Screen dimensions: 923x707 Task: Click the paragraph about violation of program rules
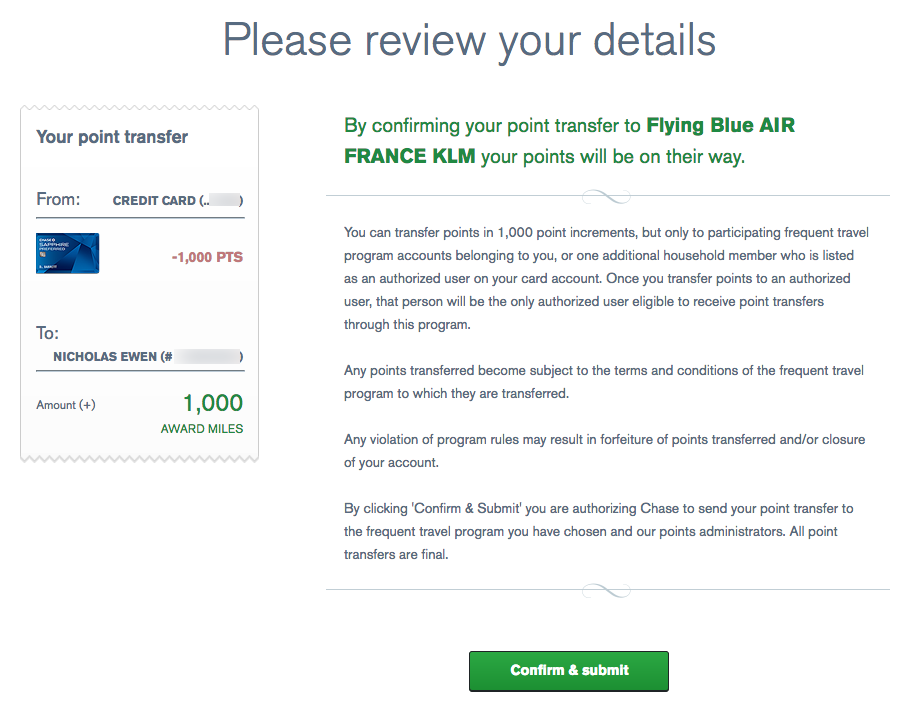604,451
